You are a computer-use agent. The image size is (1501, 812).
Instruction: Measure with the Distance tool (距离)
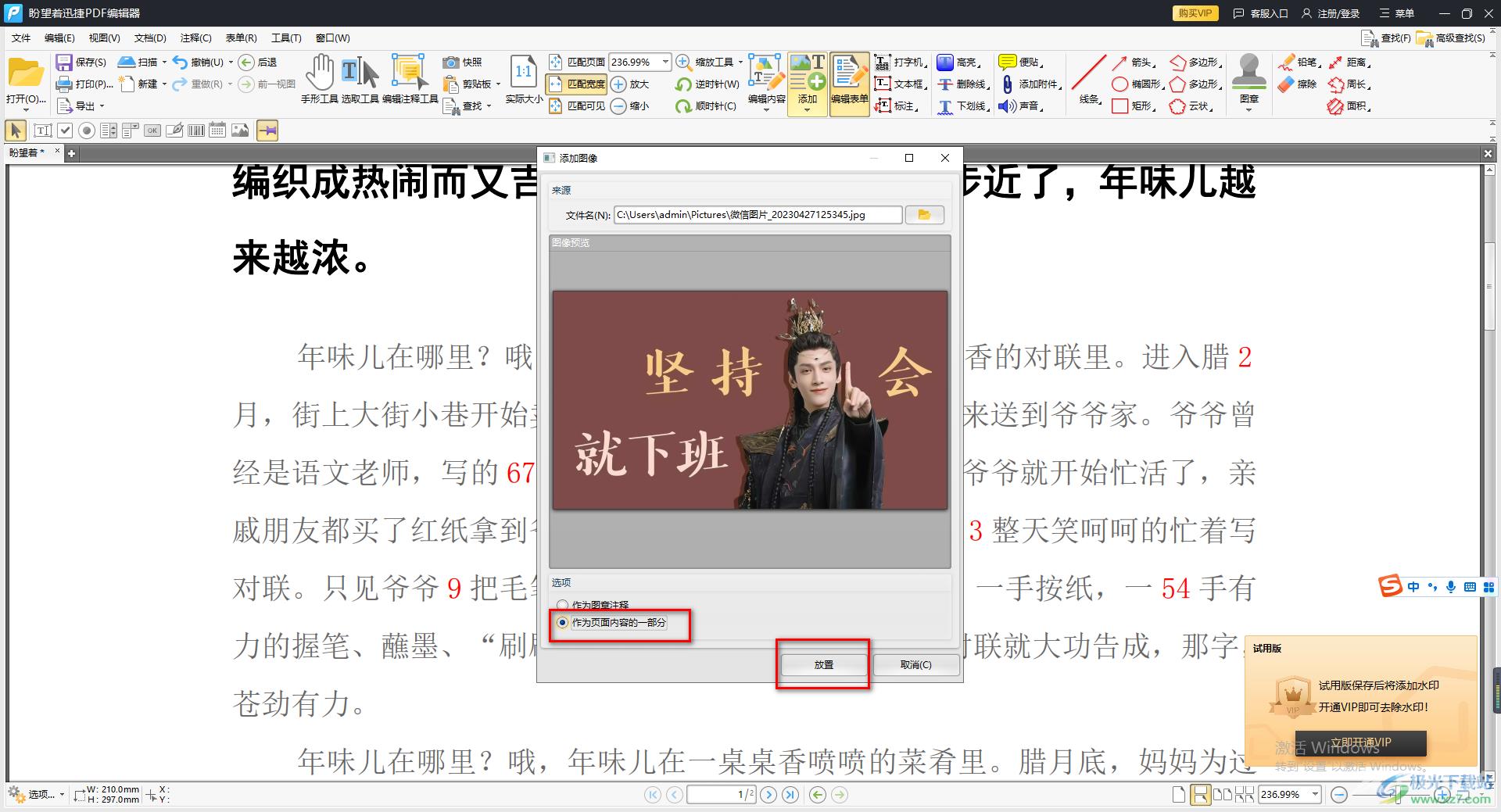pos(1349,62)
